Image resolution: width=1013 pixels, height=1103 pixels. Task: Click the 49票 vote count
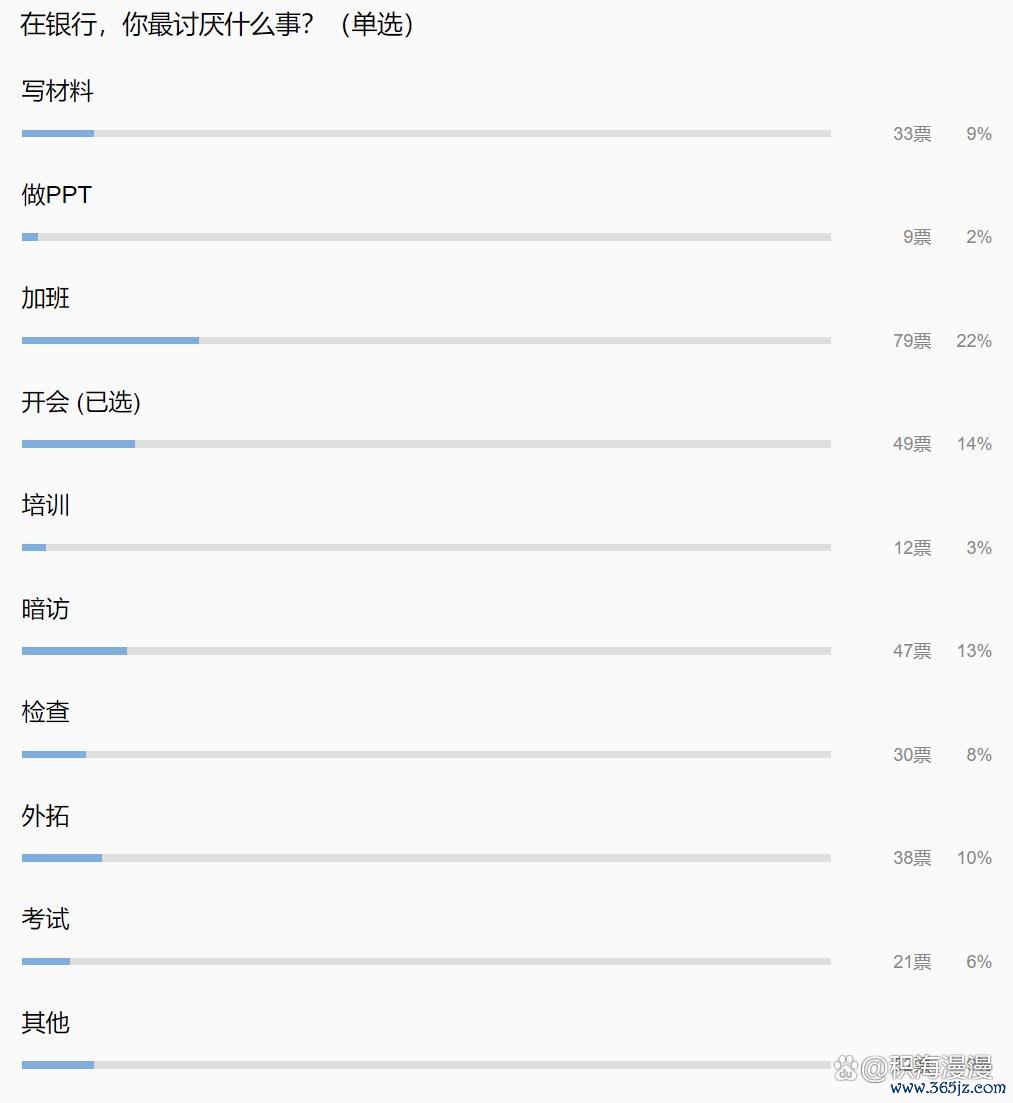coord(912,445)
